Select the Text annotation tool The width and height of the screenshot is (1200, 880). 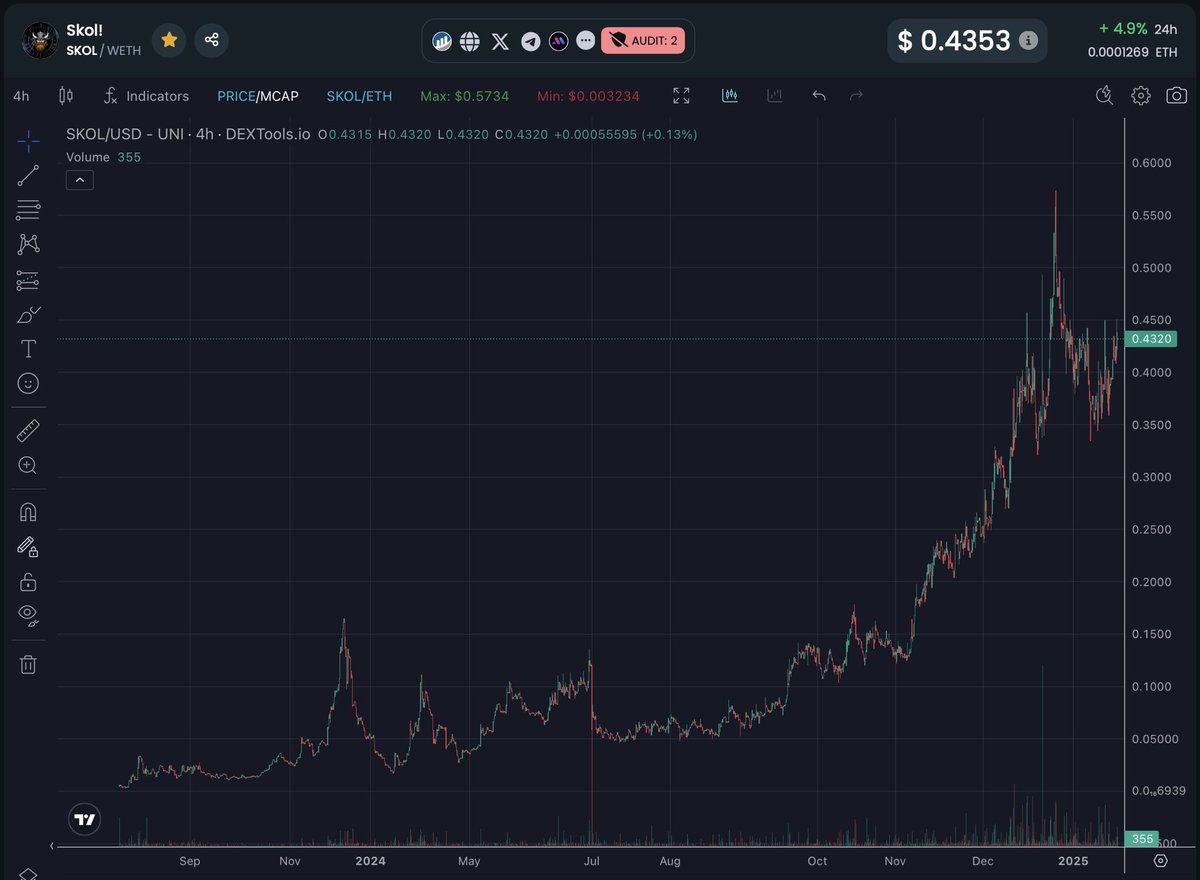28,349
